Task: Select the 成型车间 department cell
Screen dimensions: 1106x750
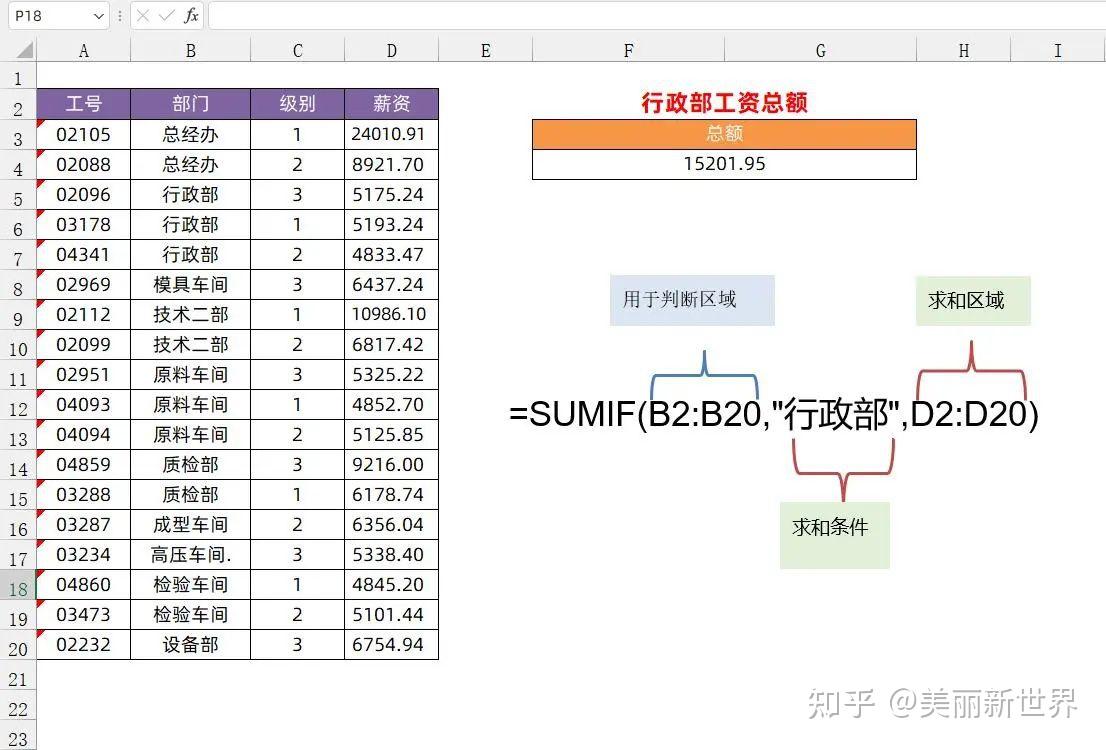Action: pyautogui.click(x=190, y=524)
